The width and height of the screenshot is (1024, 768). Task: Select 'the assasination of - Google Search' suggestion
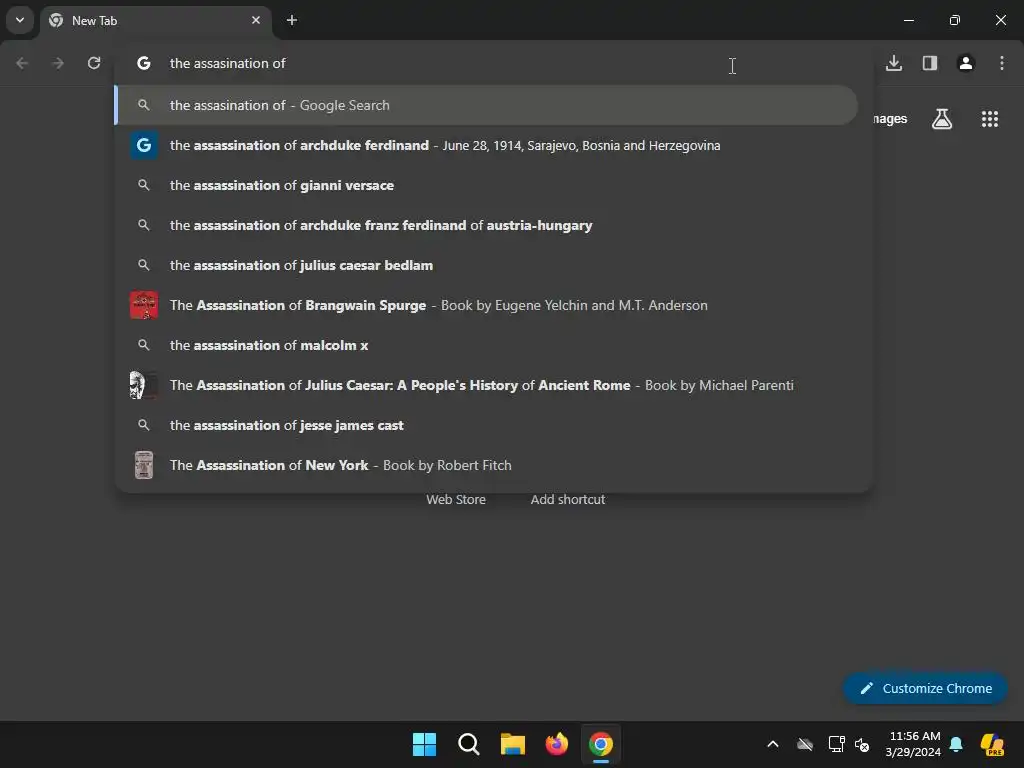point(486,105)
